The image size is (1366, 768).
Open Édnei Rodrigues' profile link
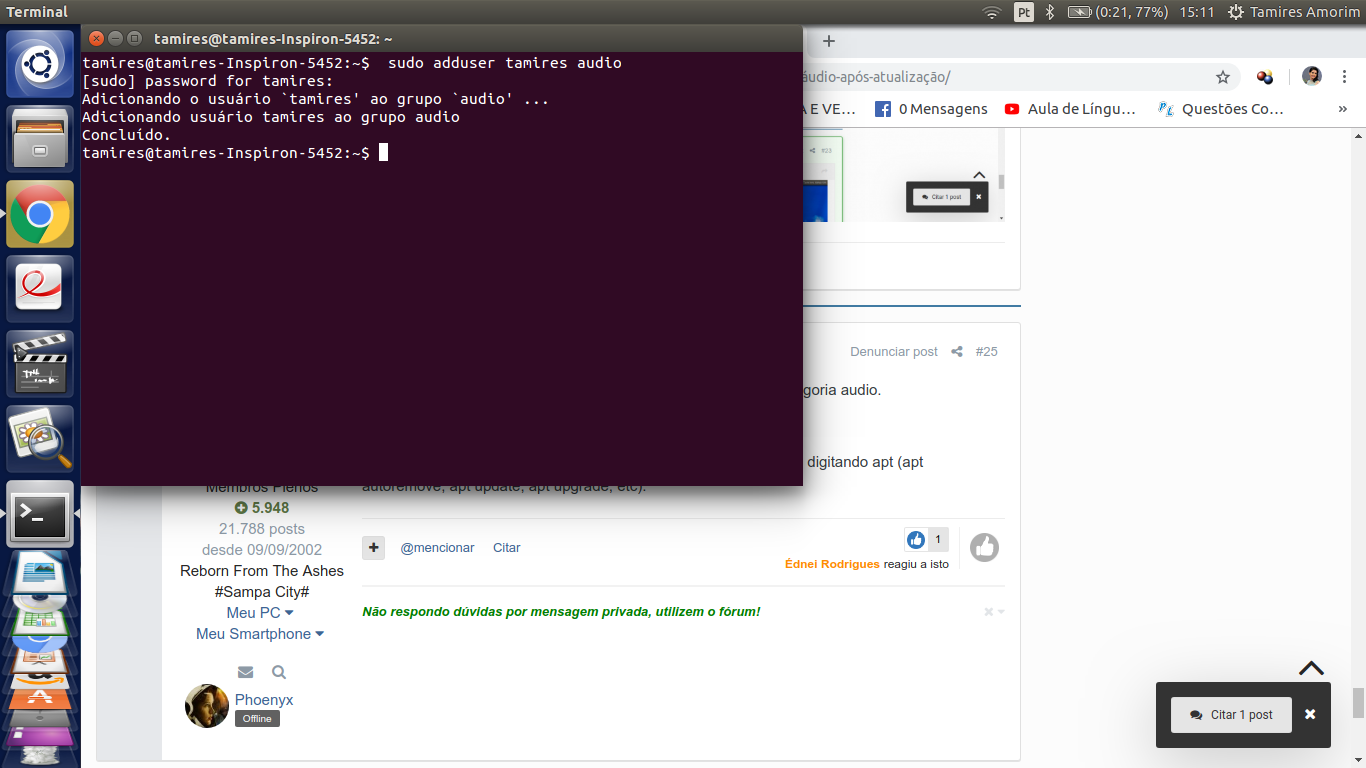(832, 564)
